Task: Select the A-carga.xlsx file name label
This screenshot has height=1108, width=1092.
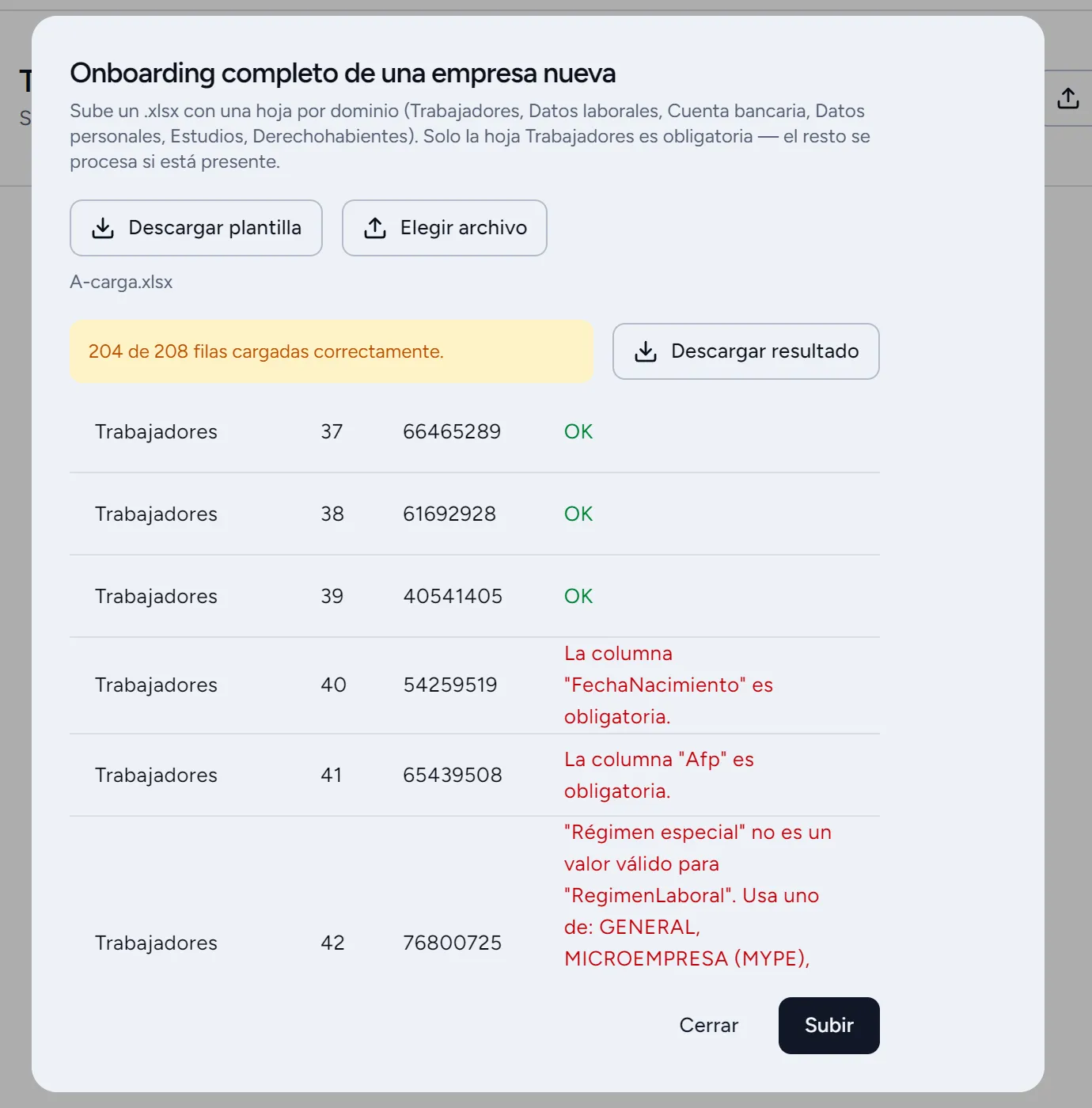Action: 121,282
